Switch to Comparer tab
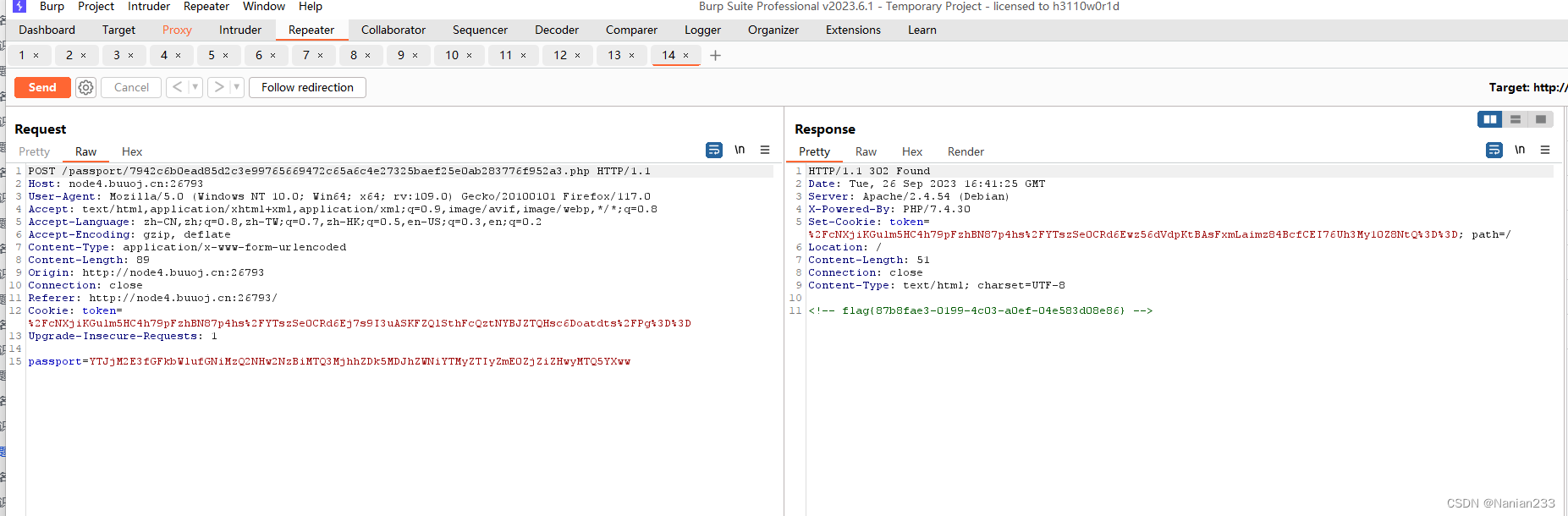1568x516 pixels. coord(631,30)
